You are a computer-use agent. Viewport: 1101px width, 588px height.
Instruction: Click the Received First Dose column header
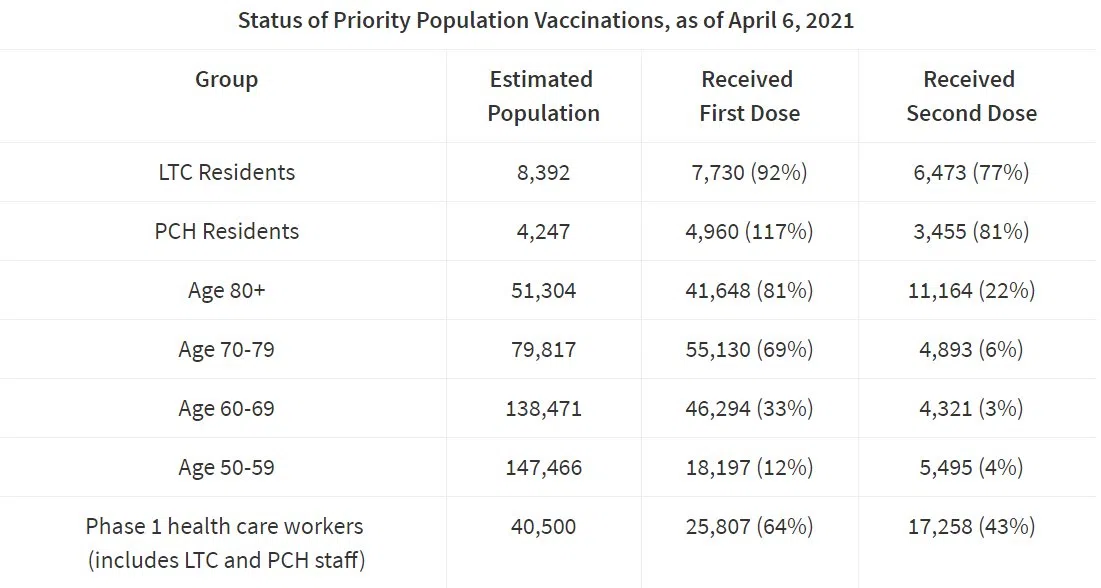(x=749, y=96)
